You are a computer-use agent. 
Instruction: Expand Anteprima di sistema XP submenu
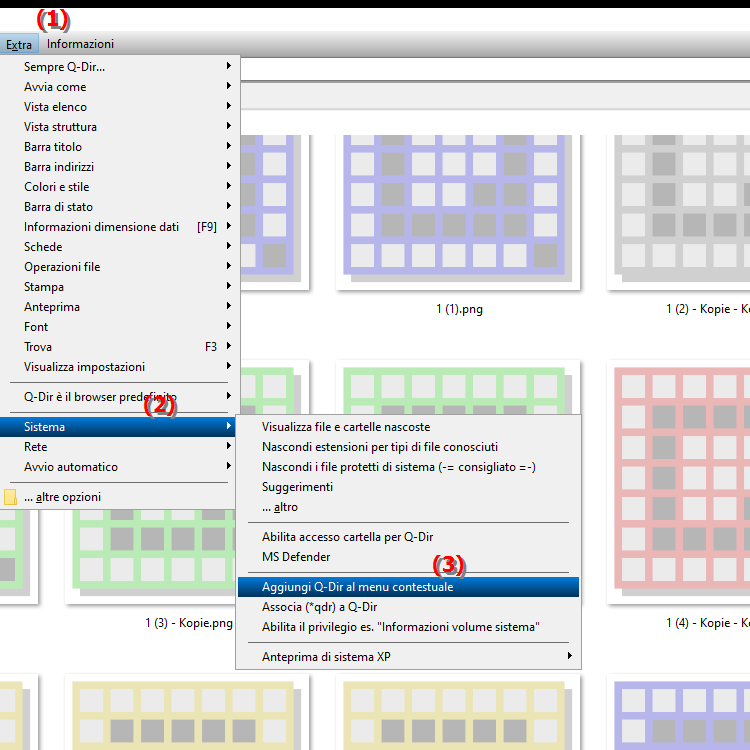(408, 657)
